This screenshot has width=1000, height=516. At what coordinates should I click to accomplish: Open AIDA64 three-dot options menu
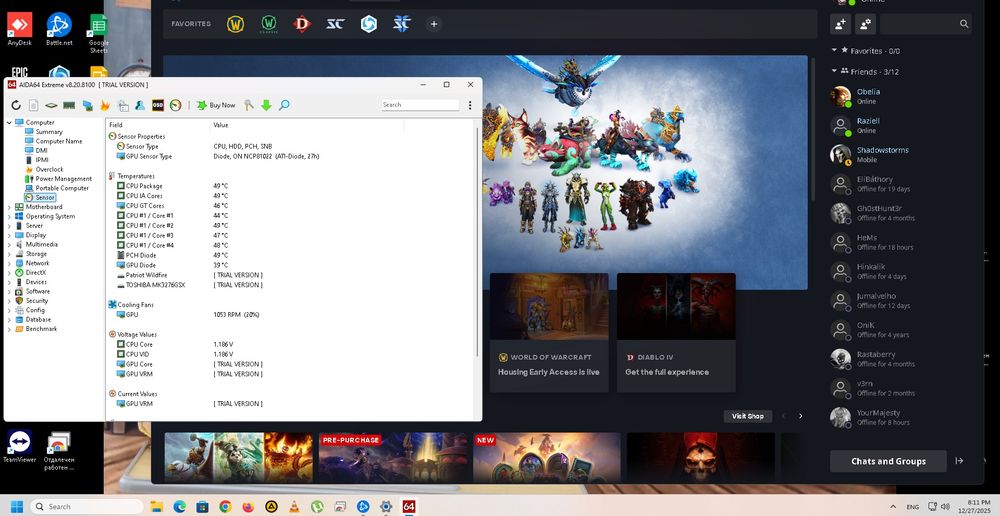tap(470, 105)
